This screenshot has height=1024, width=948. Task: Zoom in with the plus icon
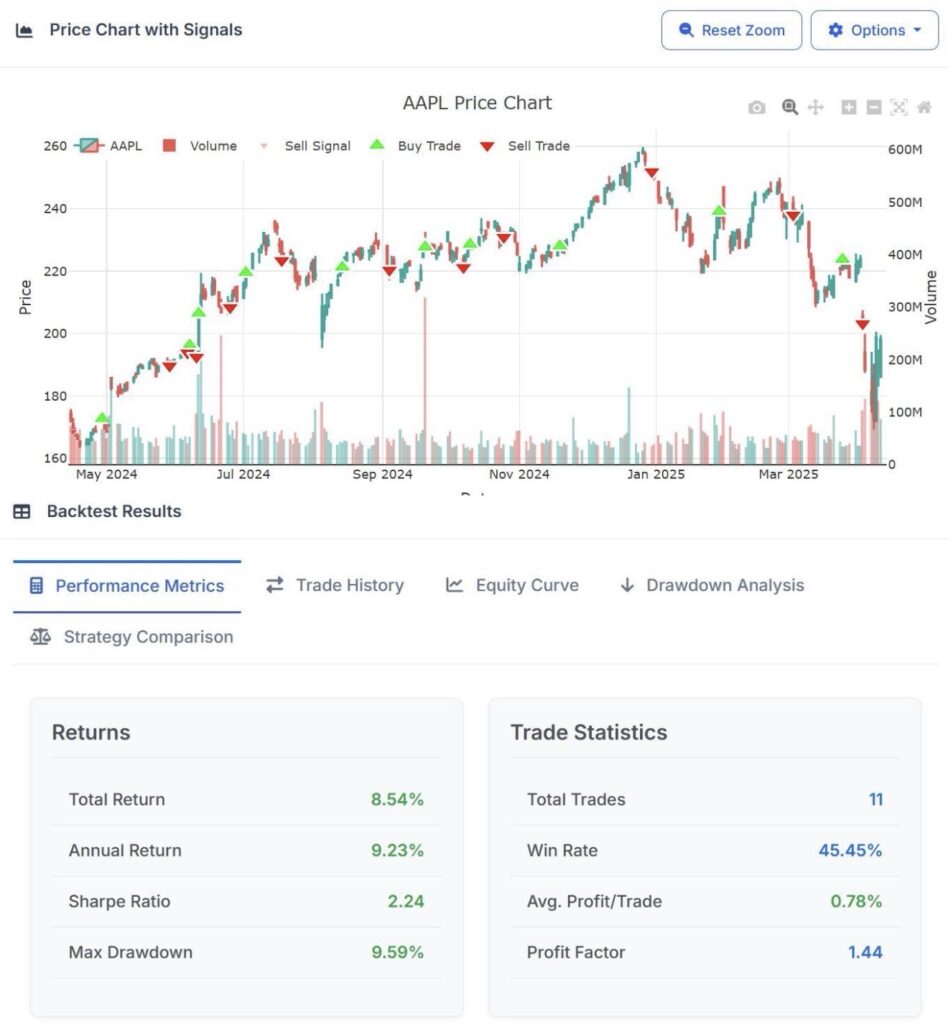click(x=848, y=107)
